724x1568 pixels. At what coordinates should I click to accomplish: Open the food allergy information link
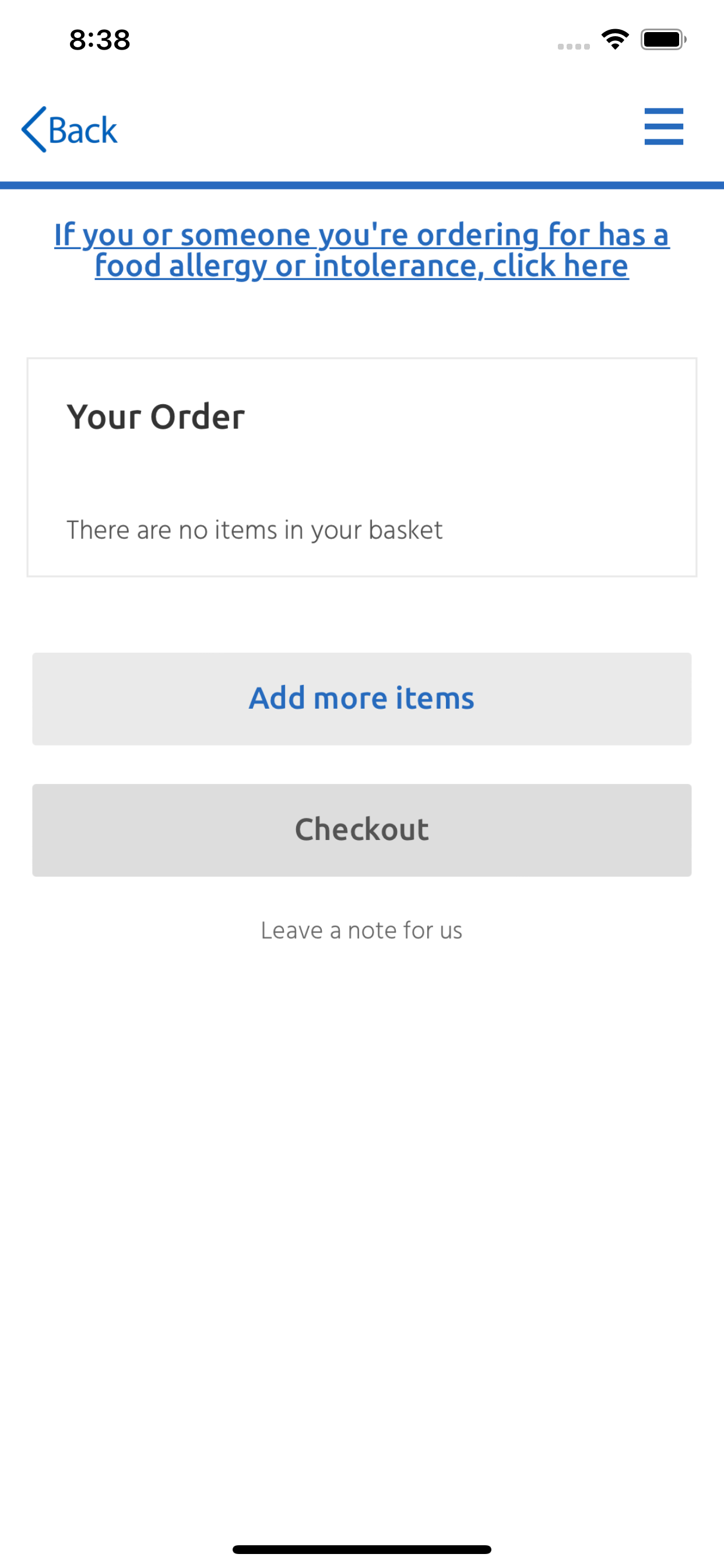[x=362, y=250]
